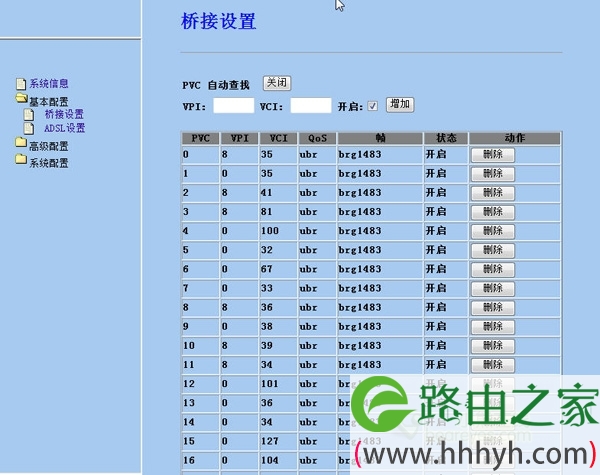Click 开启 status in PVC 5 row
This screenshot has width=600, height=475.
436,250
